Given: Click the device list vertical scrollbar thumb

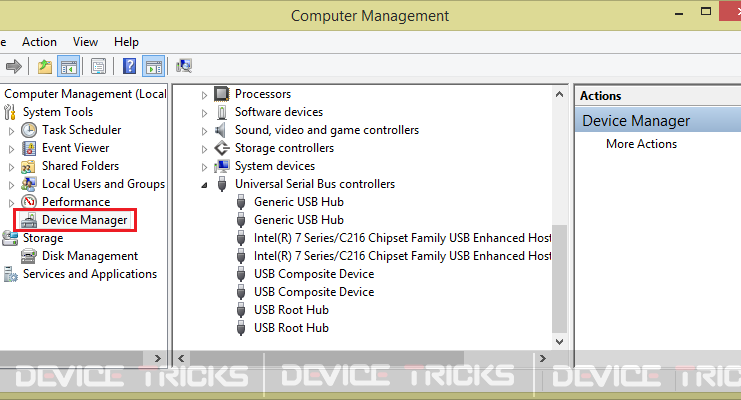Looking at the screenshot, I should 560,278.
